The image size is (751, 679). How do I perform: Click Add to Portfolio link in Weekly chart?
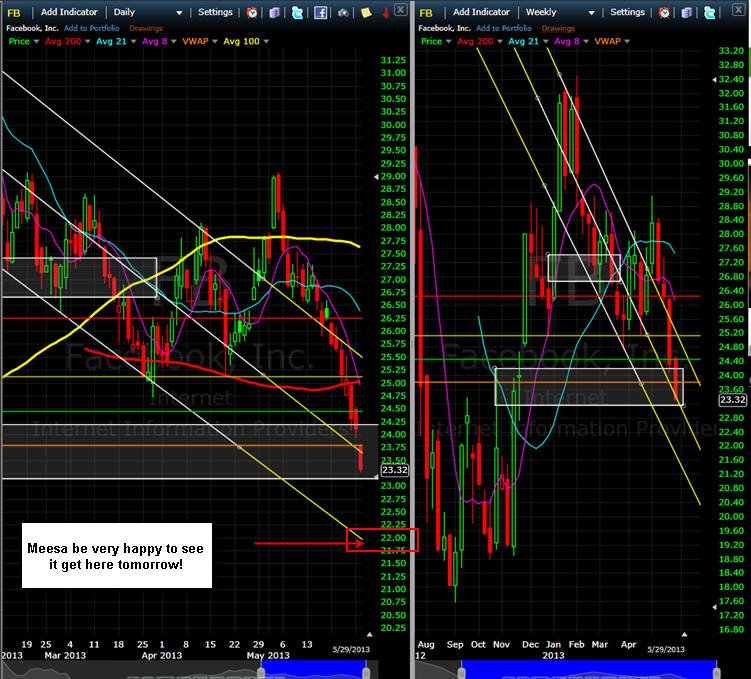(x=504, y=28)
